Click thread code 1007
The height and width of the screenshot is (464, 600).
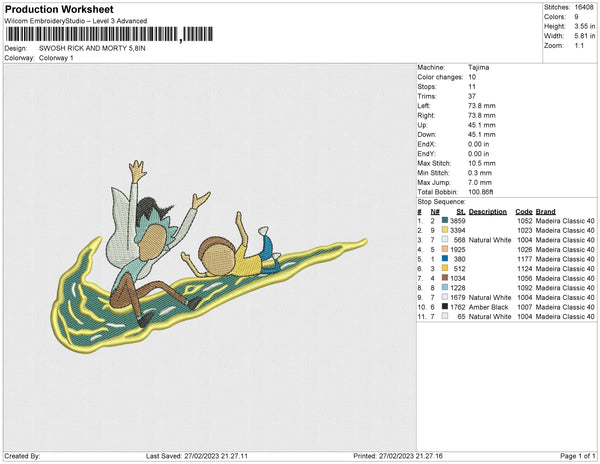(525, 307)
